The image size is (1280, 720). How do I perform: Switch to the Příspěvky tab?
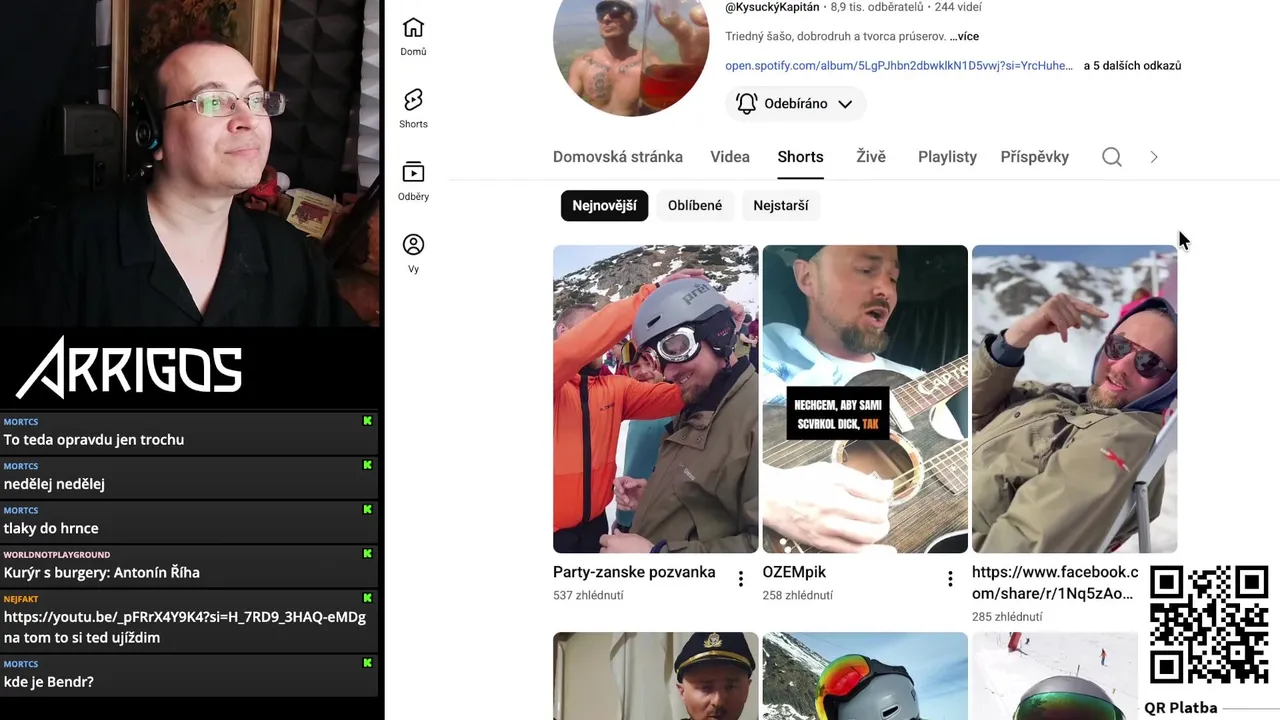1035,157
